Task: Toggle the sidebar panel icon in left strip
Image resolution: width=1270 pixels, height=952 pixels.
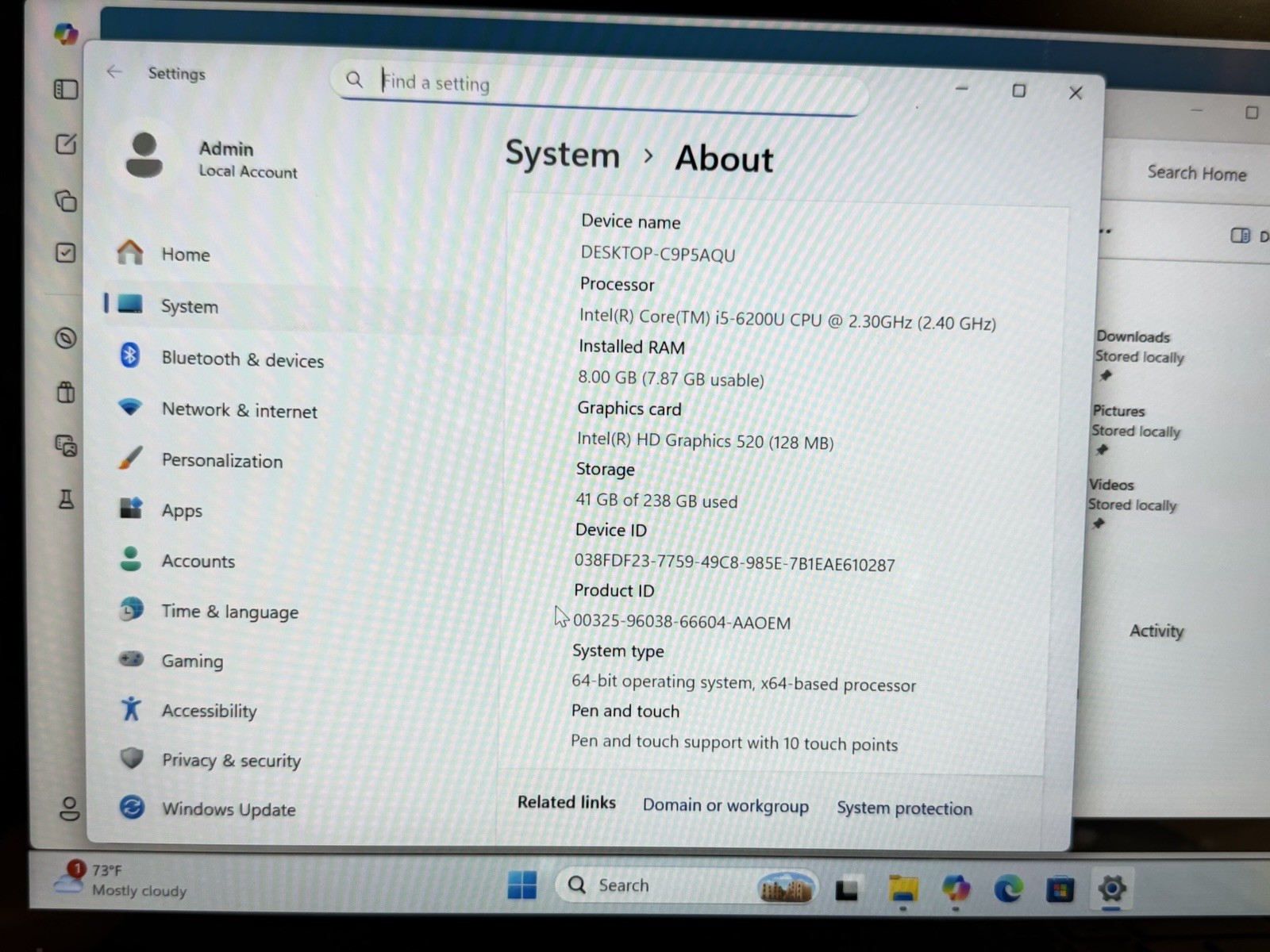Action: pos(66,89)
